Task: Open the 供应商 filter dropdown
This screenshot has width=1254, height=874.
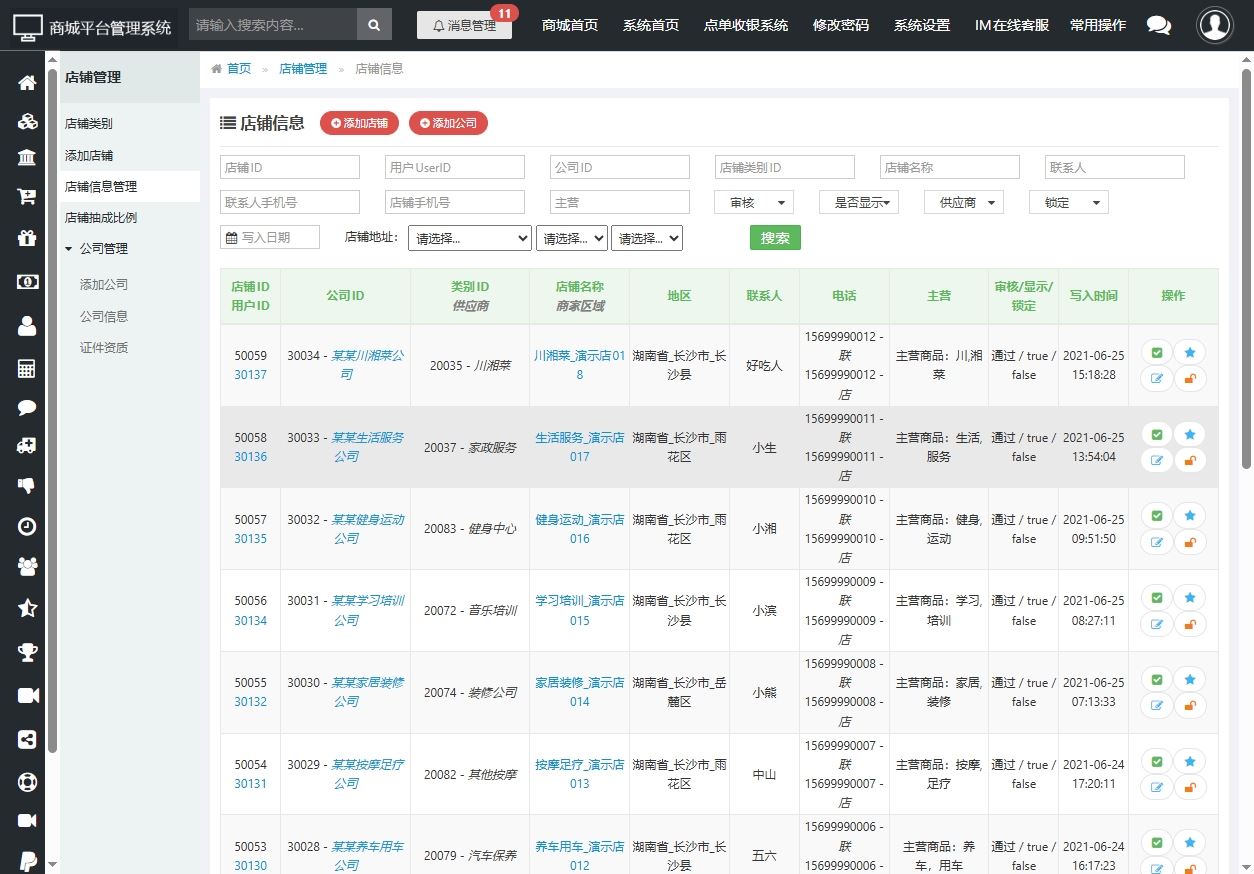Action: (x=964, y=202)
